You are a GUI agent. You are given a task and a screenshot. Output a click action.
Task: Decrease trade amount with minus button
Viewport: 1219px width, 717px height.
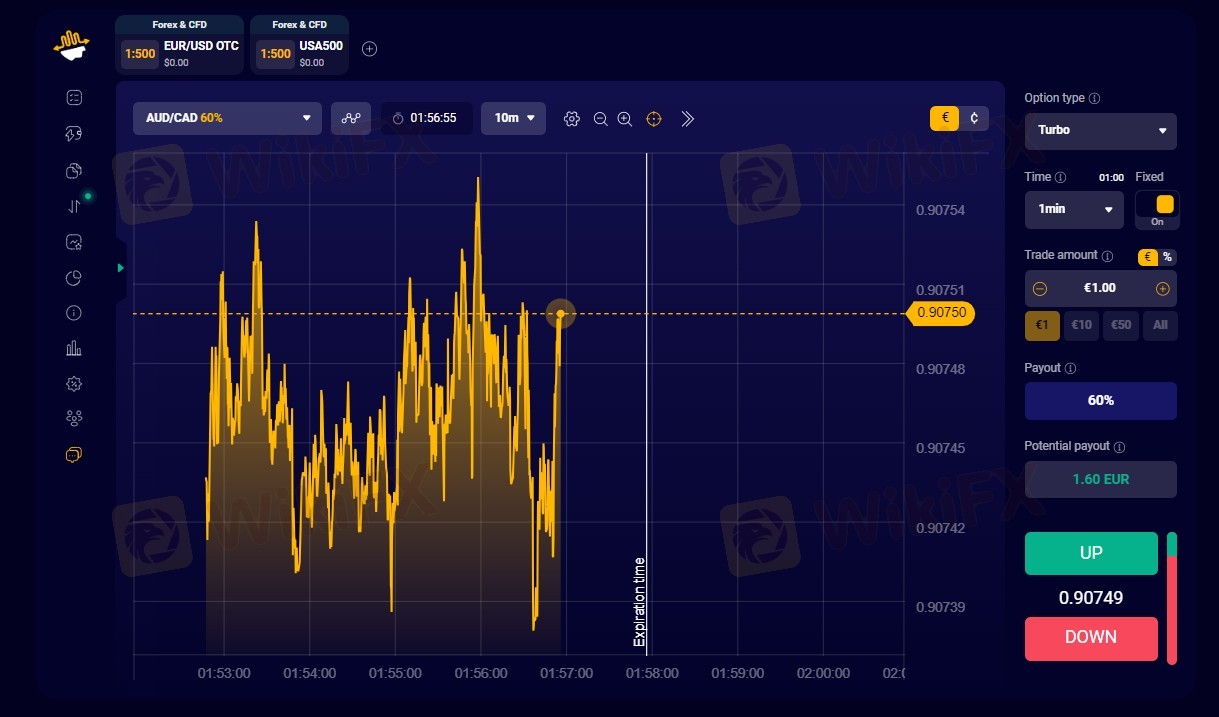[1039, 288]
